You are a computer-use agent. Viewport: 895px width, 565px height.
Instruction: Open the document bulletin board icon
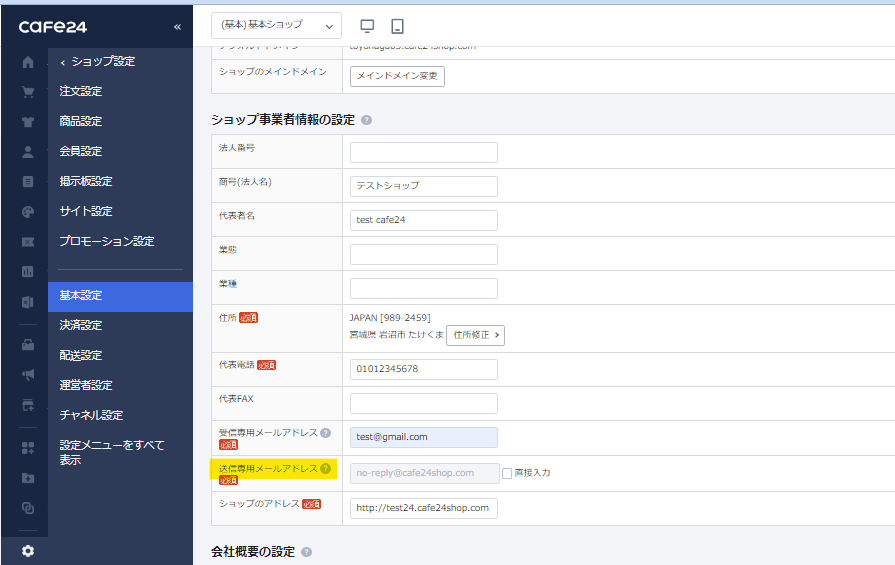click(x=27, y=181)
